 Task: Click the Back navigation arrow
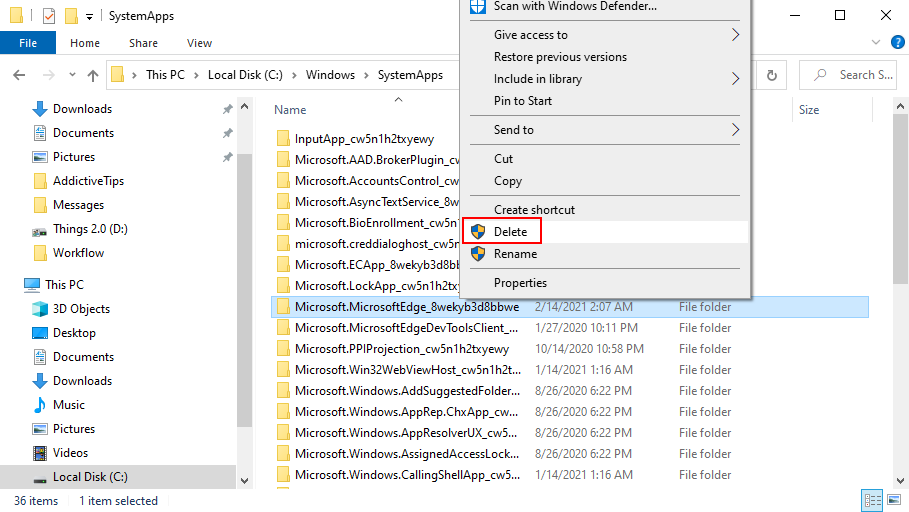[19, 75]
